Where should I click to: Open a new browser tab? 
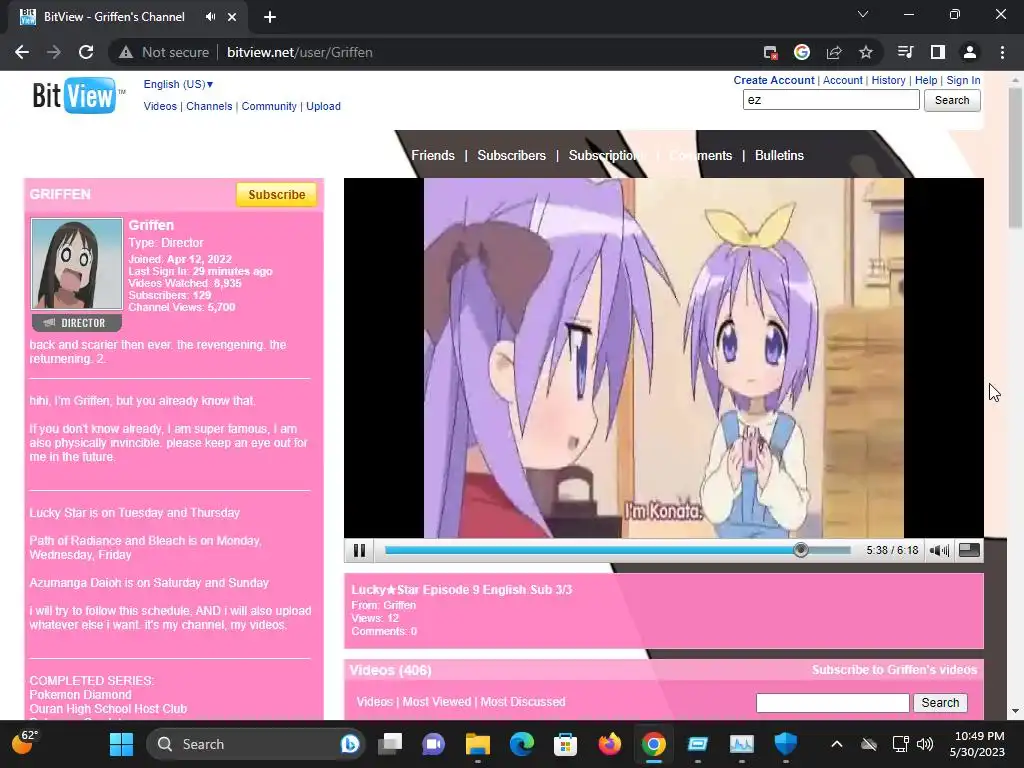(x=270, y=17)
